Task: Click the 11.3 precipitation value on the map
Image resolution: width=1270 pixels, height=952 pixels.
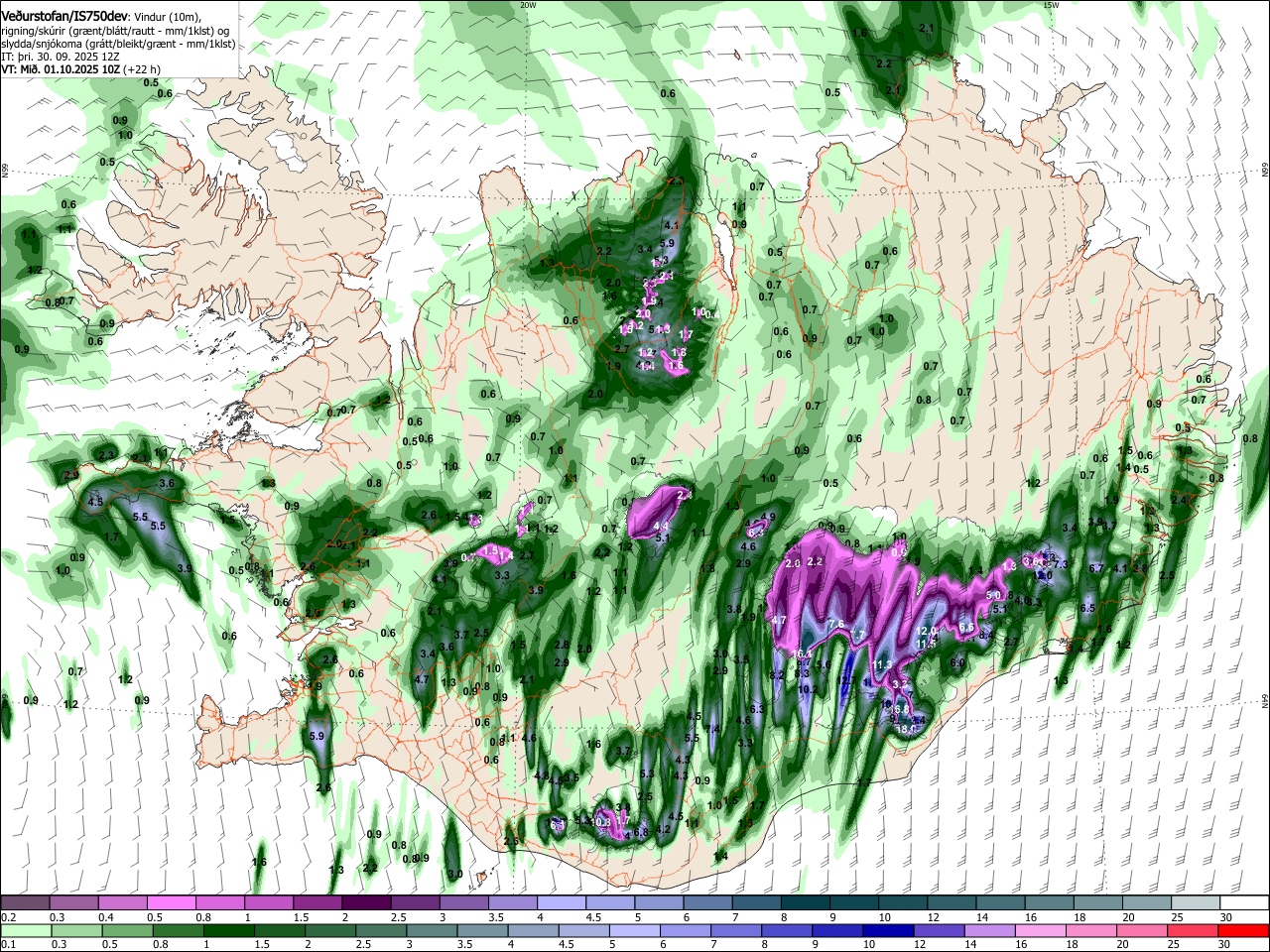Action: click(x=882, y=663)
